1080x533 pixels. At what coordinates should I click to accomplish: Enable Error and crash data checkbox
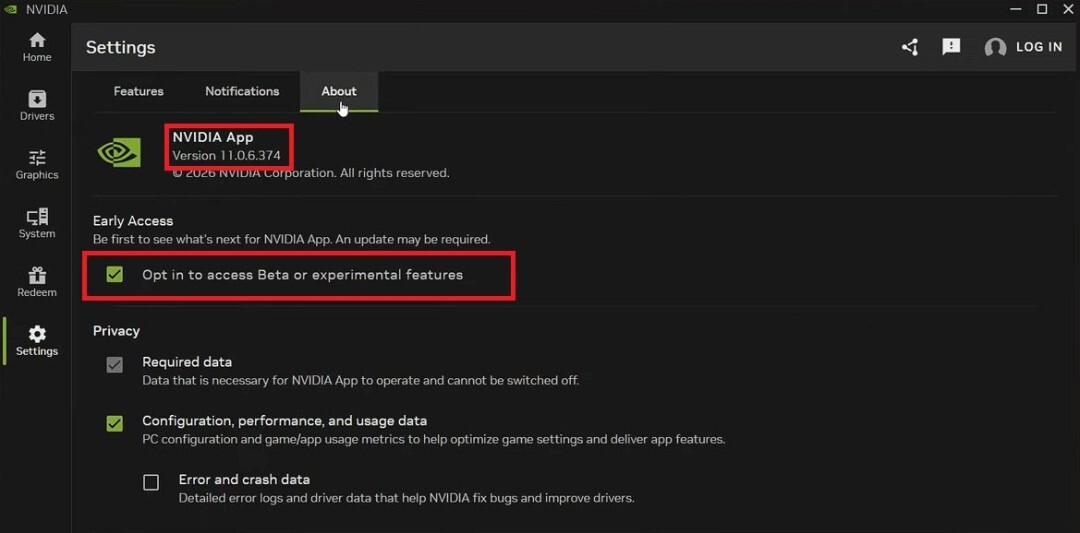pyautogui.click(x=151, y=482)
